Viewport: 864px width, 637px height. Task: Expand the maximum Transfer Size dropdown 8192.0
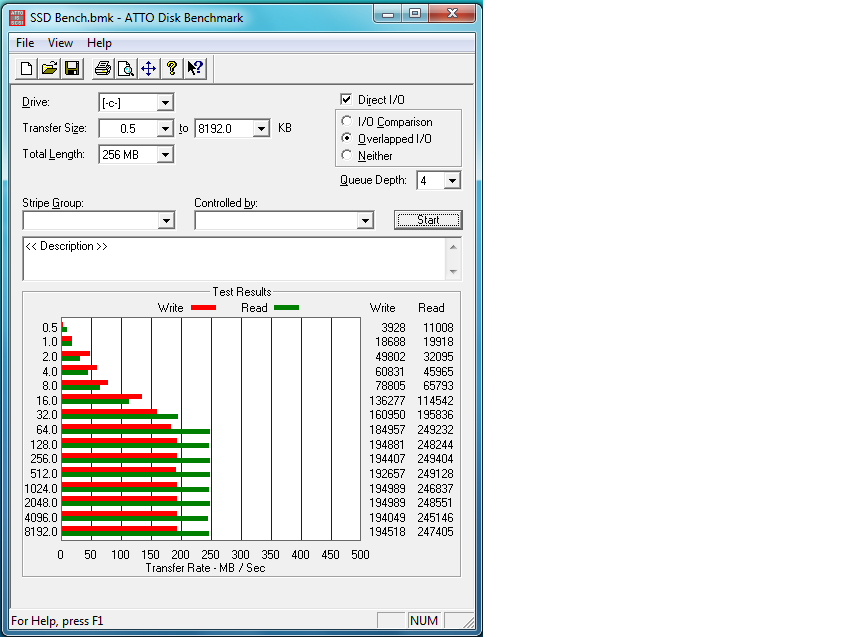pyautogui.click(x=261, y=128)
